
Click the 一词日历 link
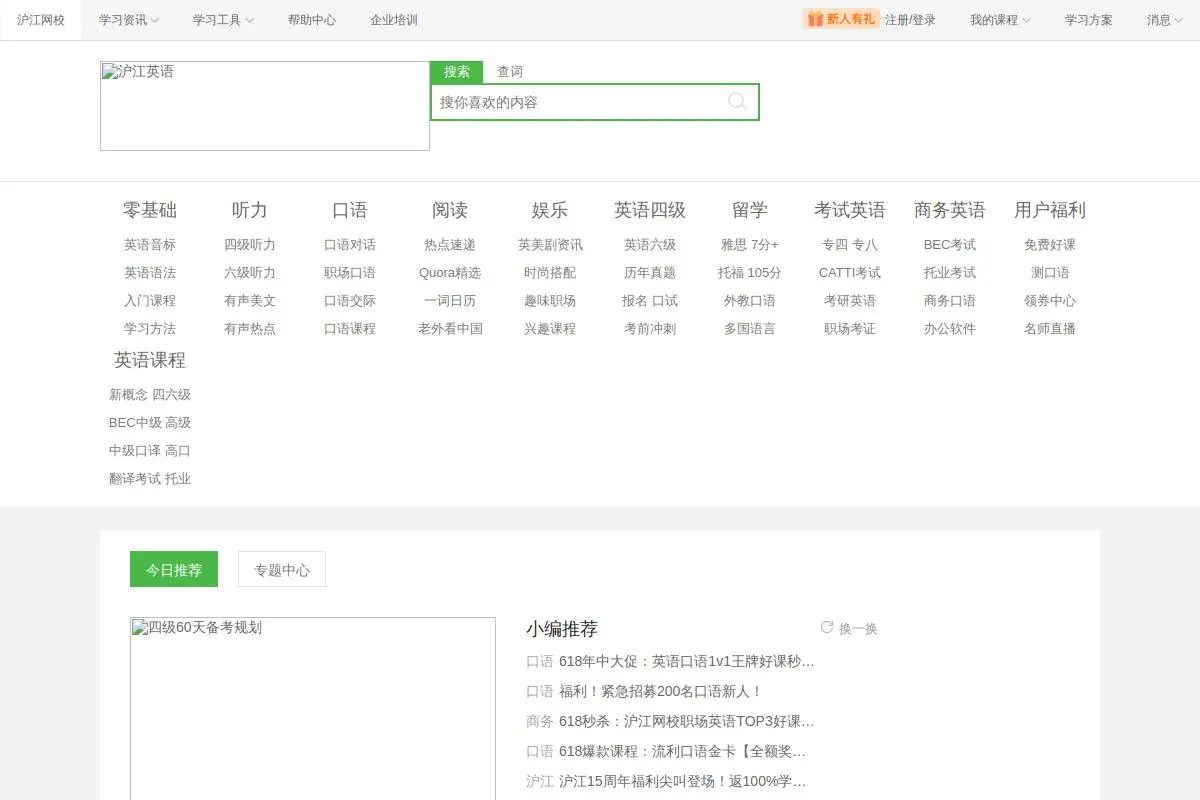click(x=450, y=301)
